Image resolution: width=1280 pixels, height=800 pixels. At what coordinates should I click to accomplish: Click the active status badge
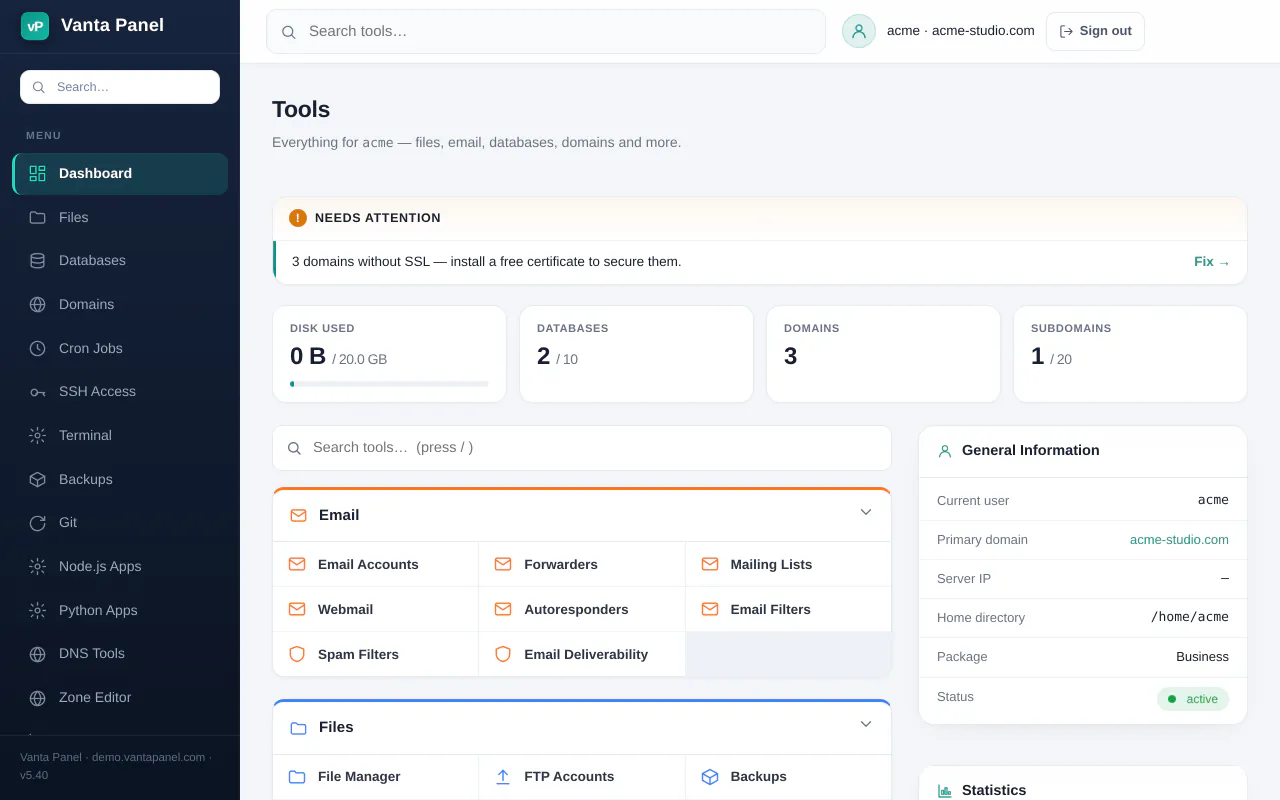point(1193,699)
